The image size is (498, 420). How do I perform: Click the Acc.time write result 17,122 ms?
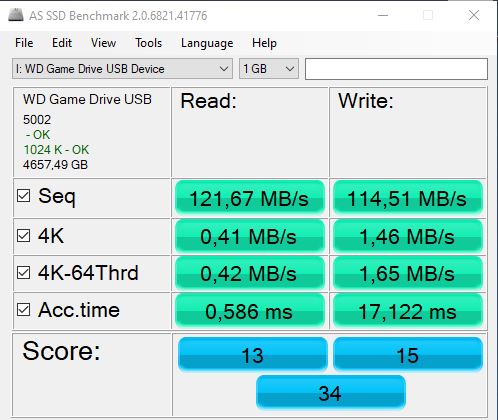(x=408, y=311)
